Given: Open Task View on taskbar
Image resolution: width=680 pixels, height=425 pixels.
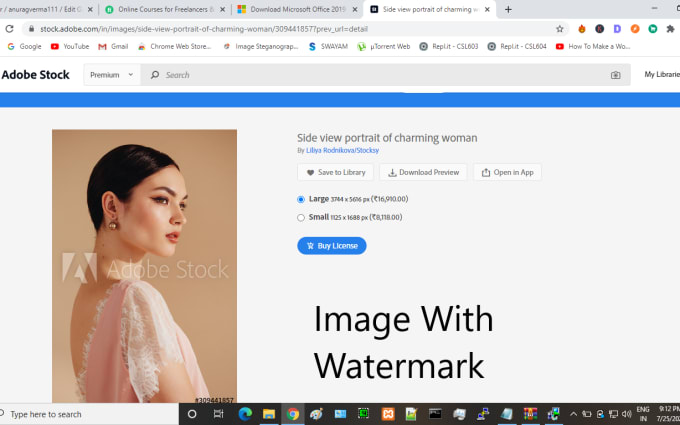Looking at the screenshot, I should [218, 414].
